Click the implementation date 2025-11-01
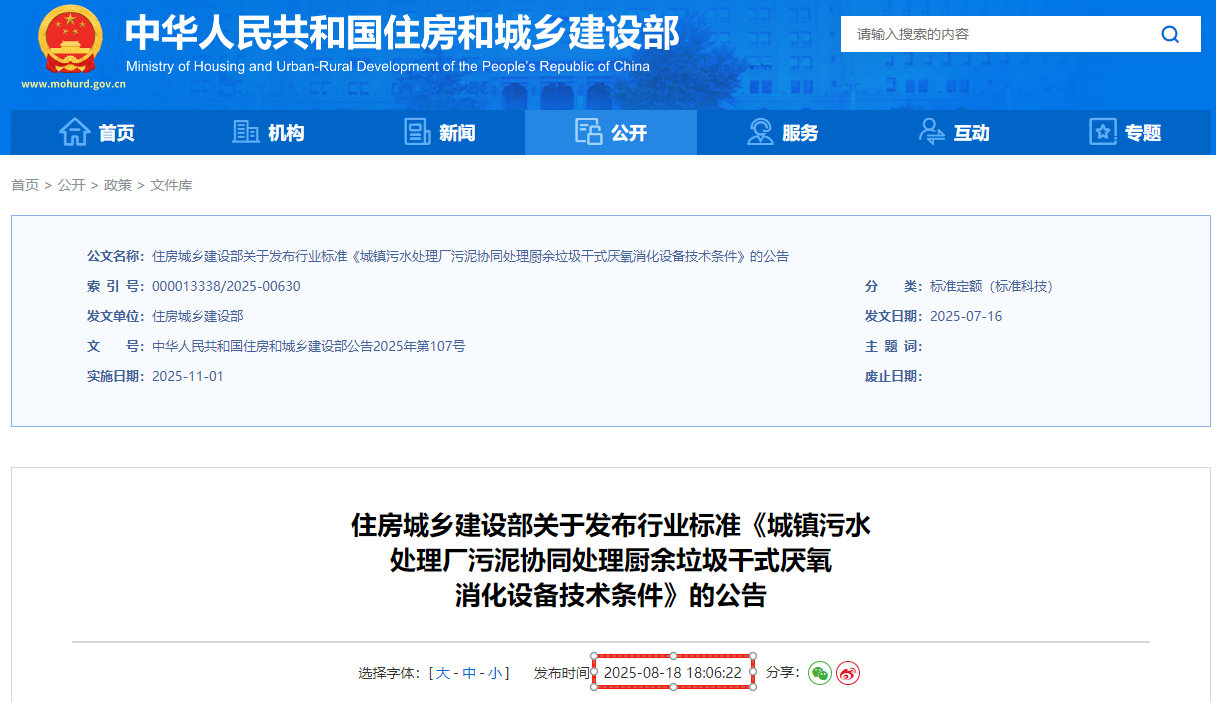Image resolution: width=1216 pixels, height=702 pixels. (x=188, y=376)
